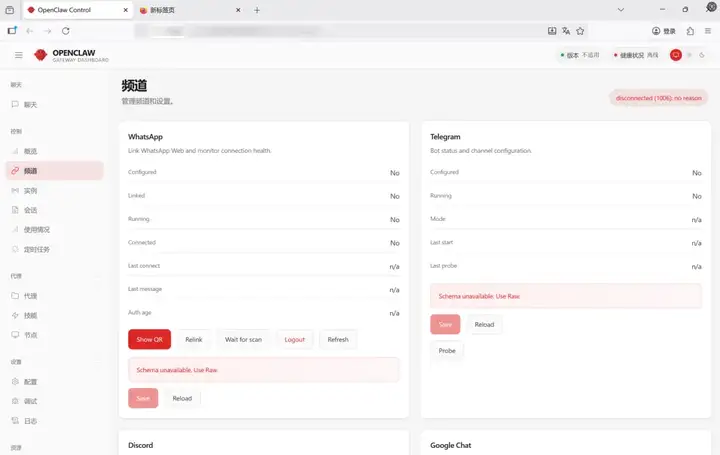
Task: Click Save in the WhatsApp card
Action: (x=143, y=398)
